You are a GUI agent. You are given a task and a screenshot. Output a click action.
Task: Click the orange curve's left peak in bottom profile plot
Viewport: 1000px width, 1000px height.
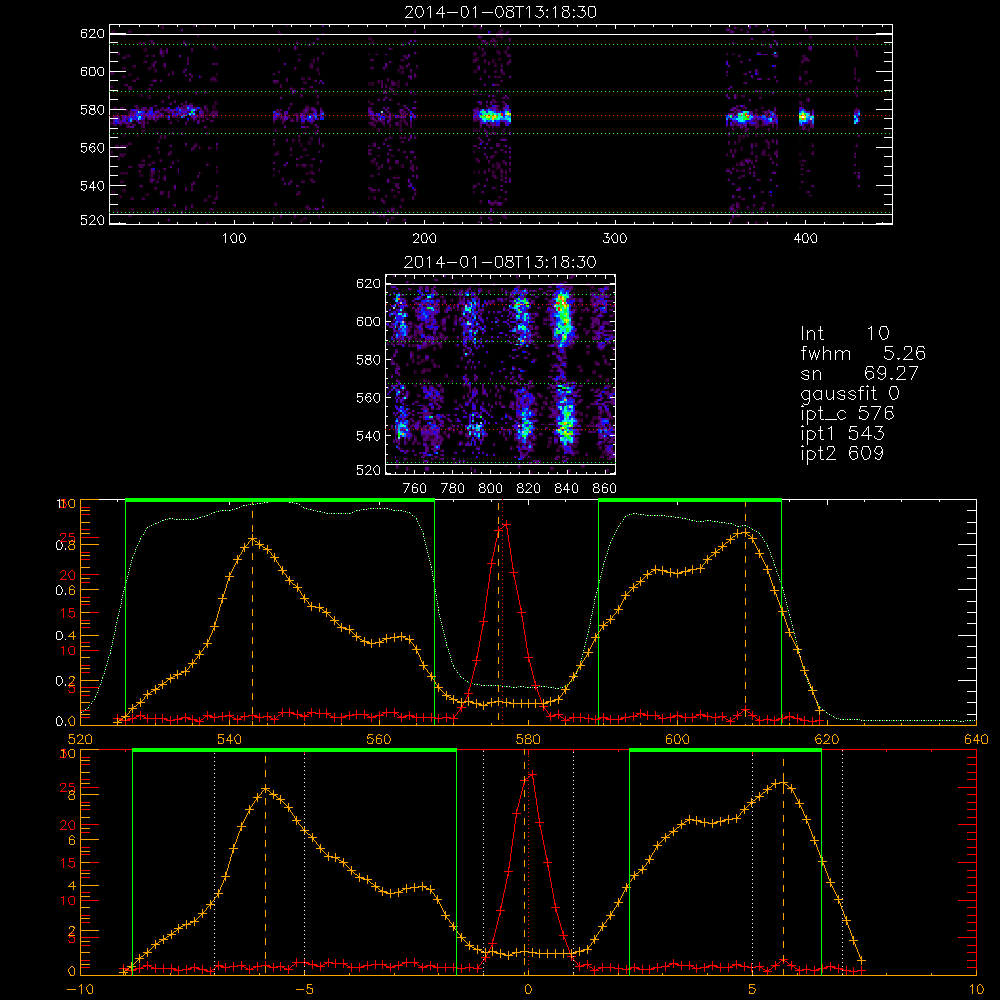click(x=265, y=790)
